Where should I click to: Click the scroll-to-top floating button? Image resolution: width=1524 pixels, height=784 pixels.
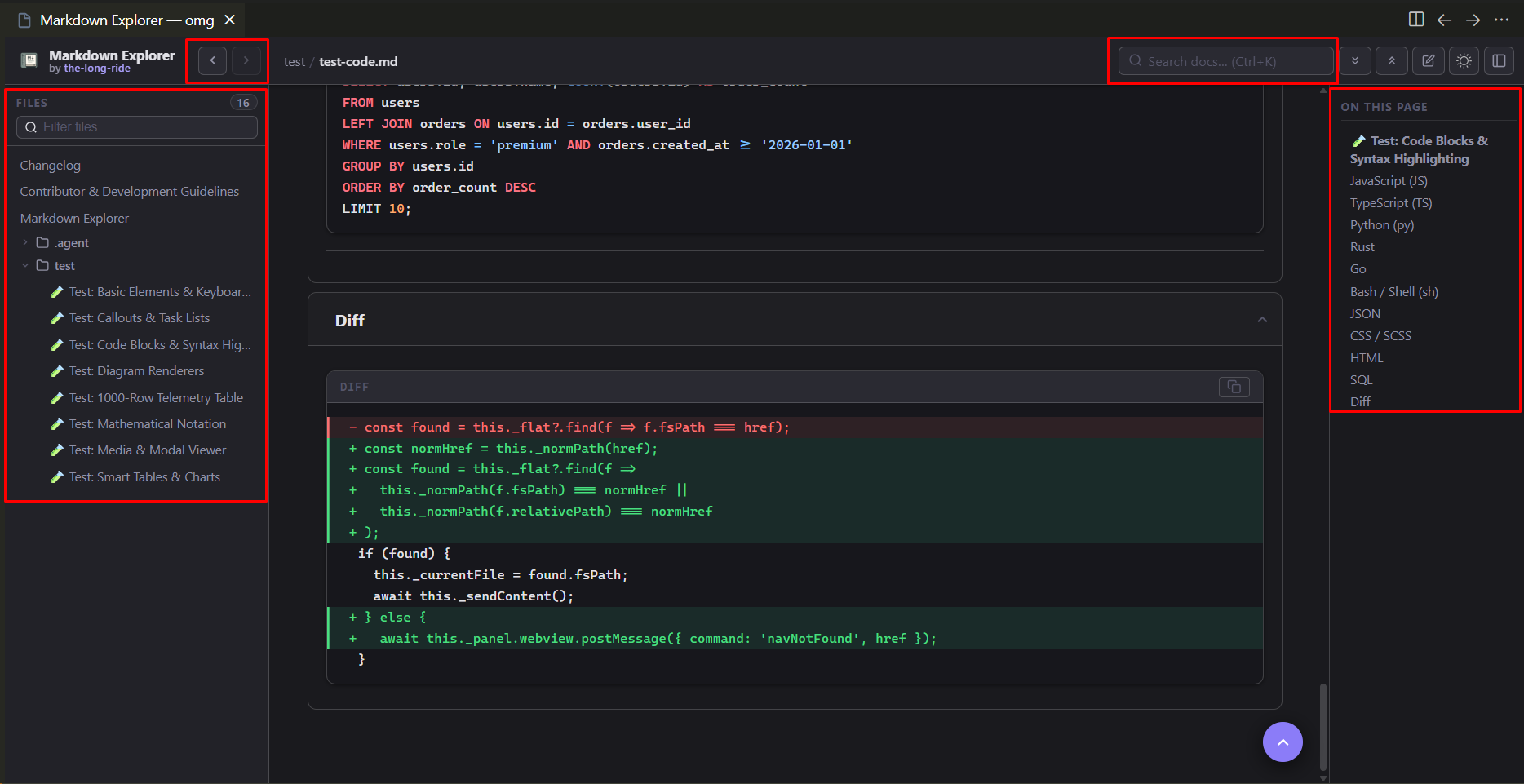(x=1283, y=742)
